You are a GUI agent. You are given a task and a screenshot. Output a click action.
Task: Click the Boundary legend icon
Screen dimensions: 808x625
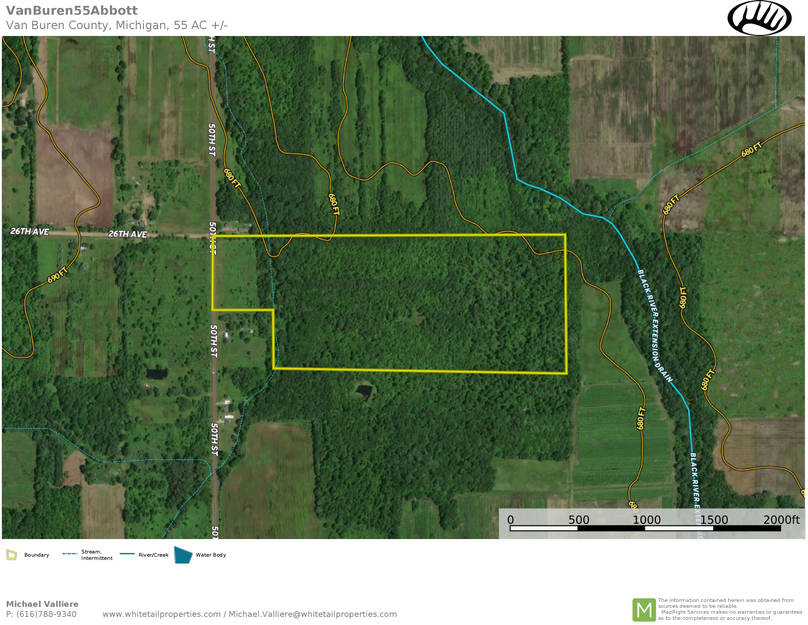(12, 556)
